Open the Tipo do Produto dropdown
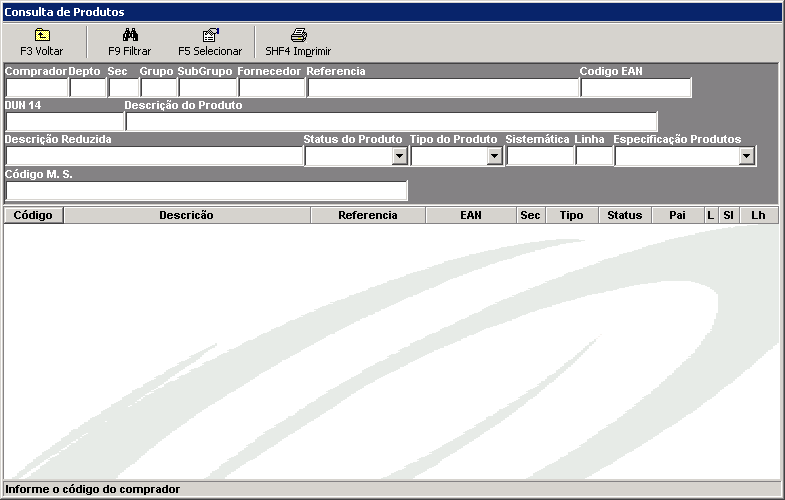 (x=494, y=156)
